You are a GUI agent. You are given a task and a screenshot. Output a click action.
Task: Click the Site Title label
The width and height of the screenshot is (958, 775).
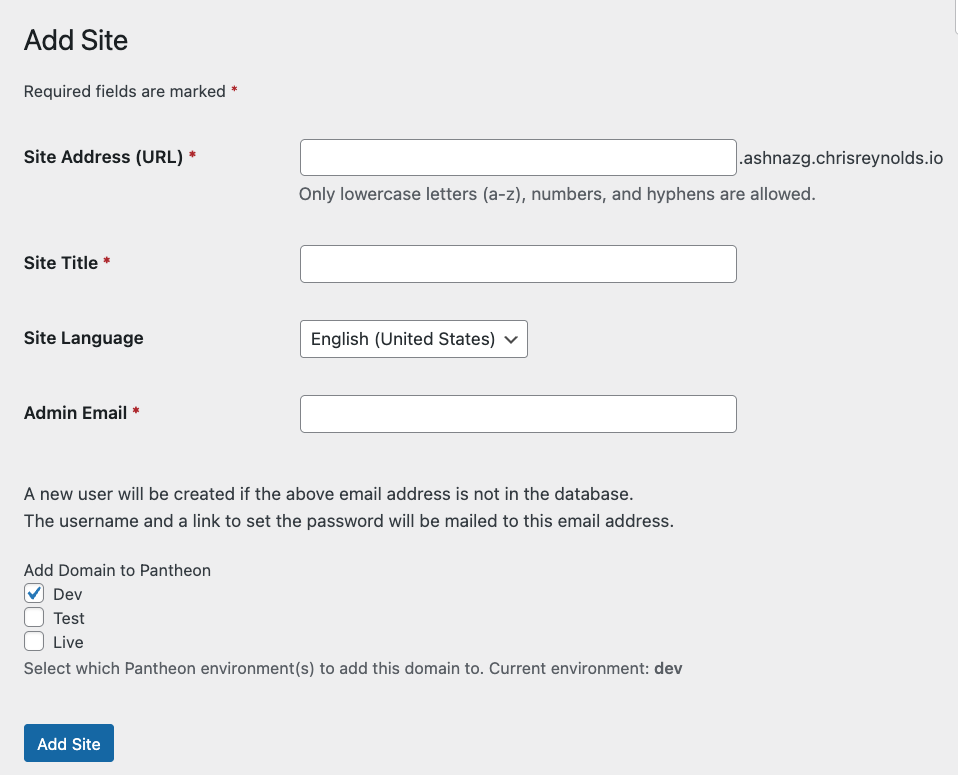pyautogui.click(x=60, y=263)
